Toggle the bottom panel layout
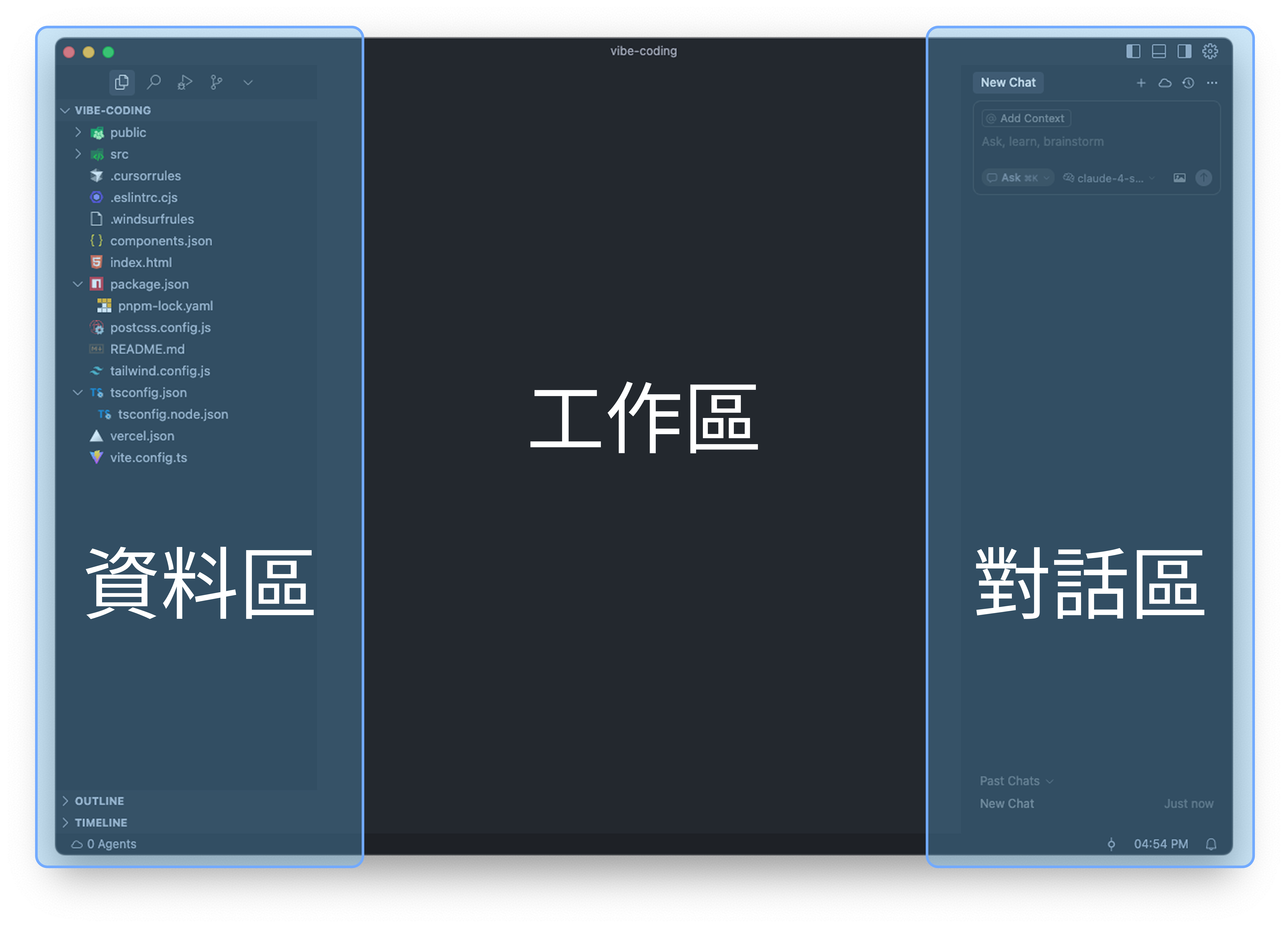Screen dimensions: 1288x928 1159,51
